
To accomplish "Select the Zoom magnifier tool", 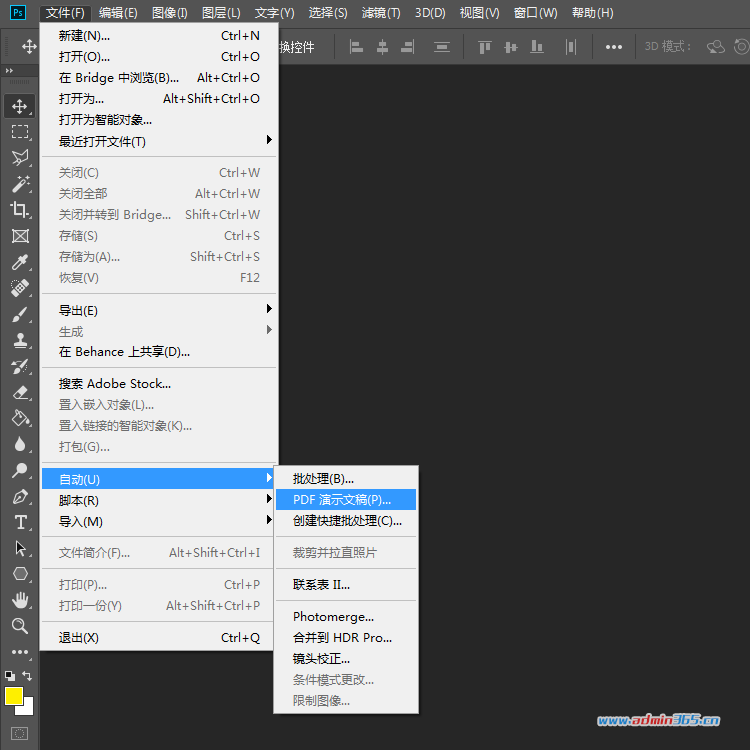I will click(x=20, y=626).
